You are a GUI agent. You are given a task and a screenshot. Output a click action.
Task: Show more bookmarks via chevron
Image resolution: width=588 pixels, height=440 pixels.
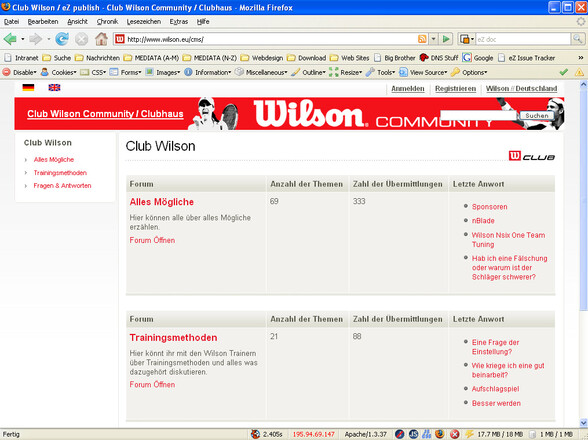(x=581, y=57)
